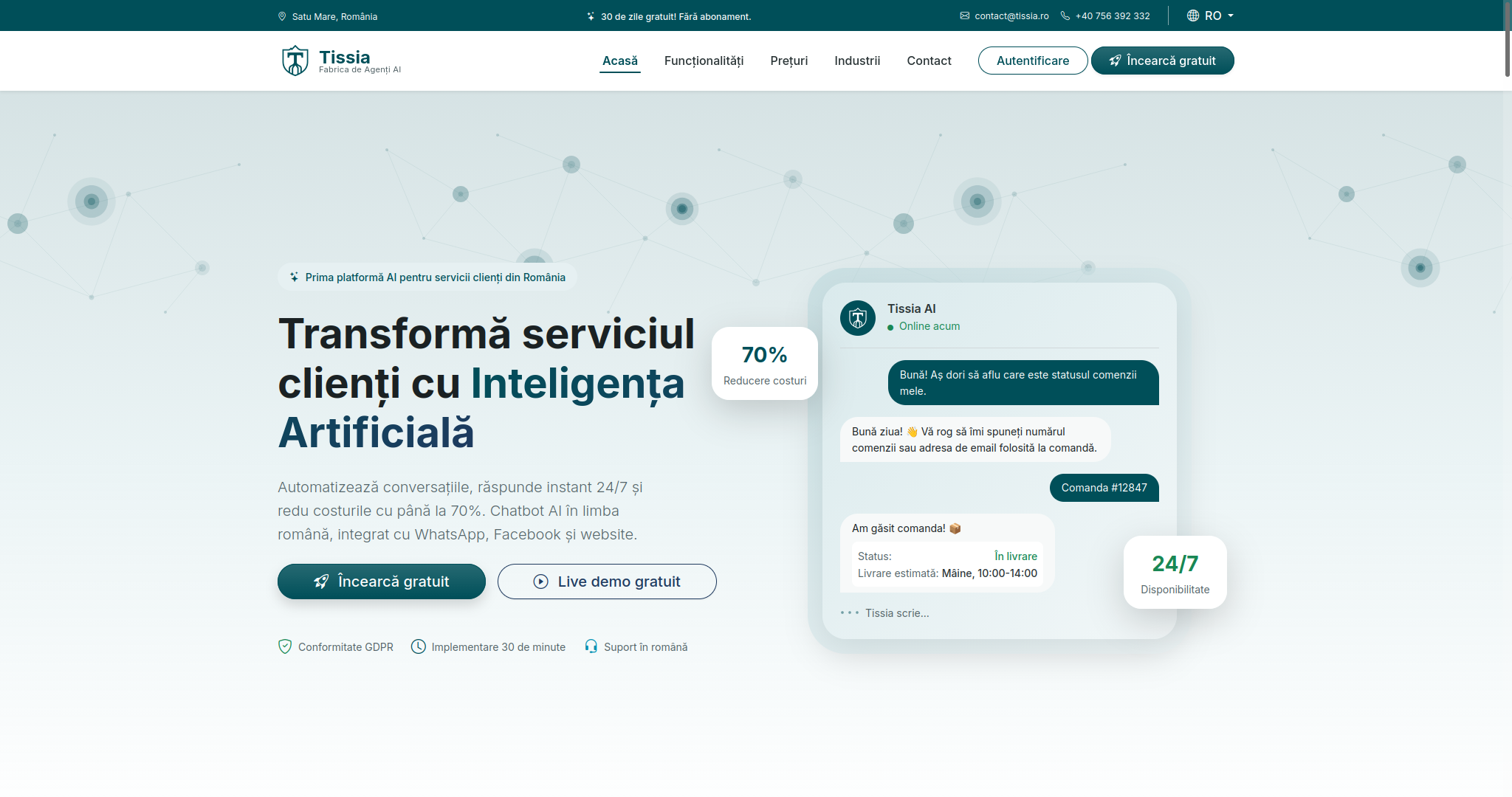Click the shield icon next to Conformitate GDPR
The width and height of the screenshot is (1512, 797).
tap(285, 646)
